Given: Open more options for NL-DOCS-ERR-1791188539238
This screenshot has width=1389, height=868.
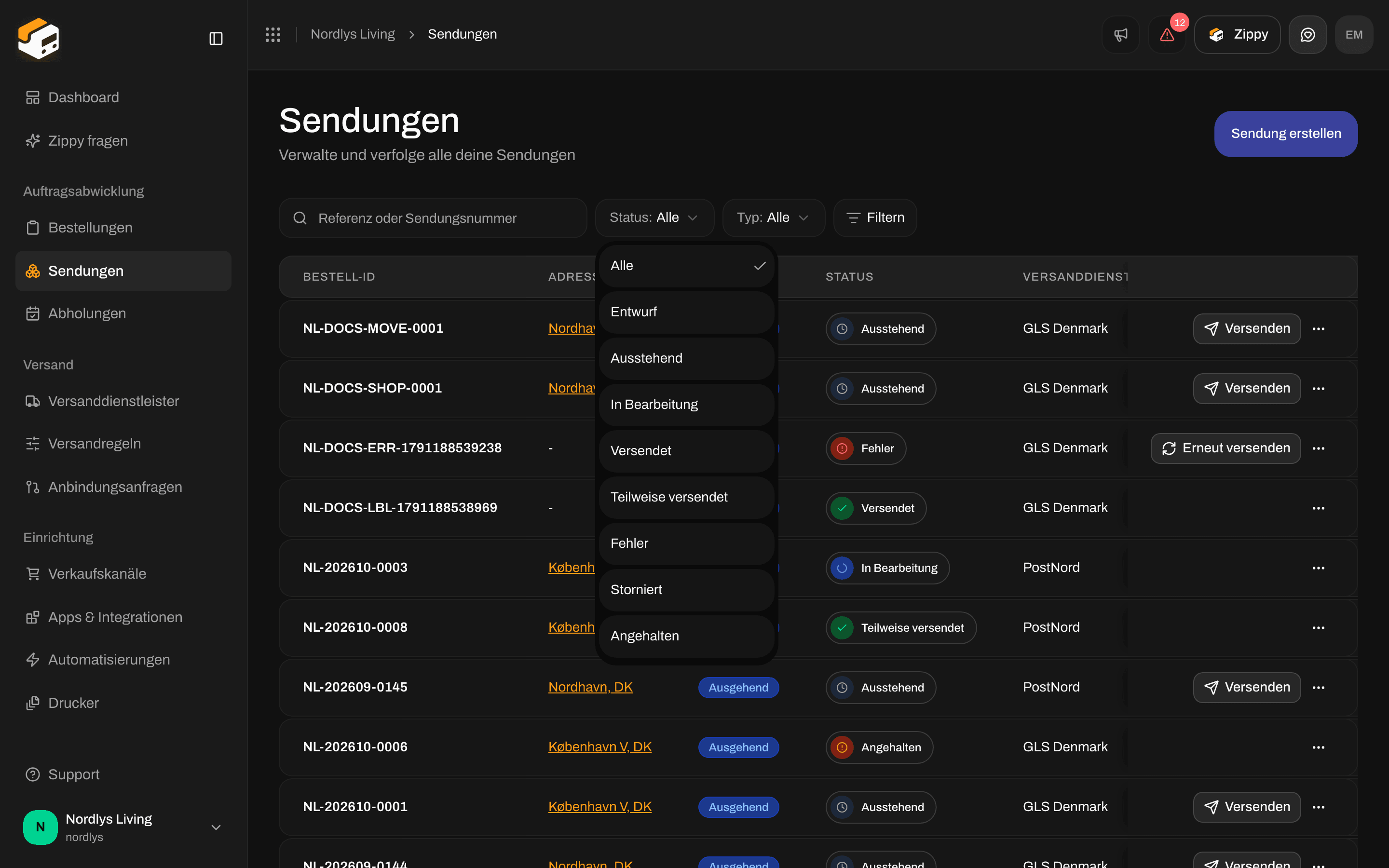Looking at the screenshot, I should [x=1319, y=448].
